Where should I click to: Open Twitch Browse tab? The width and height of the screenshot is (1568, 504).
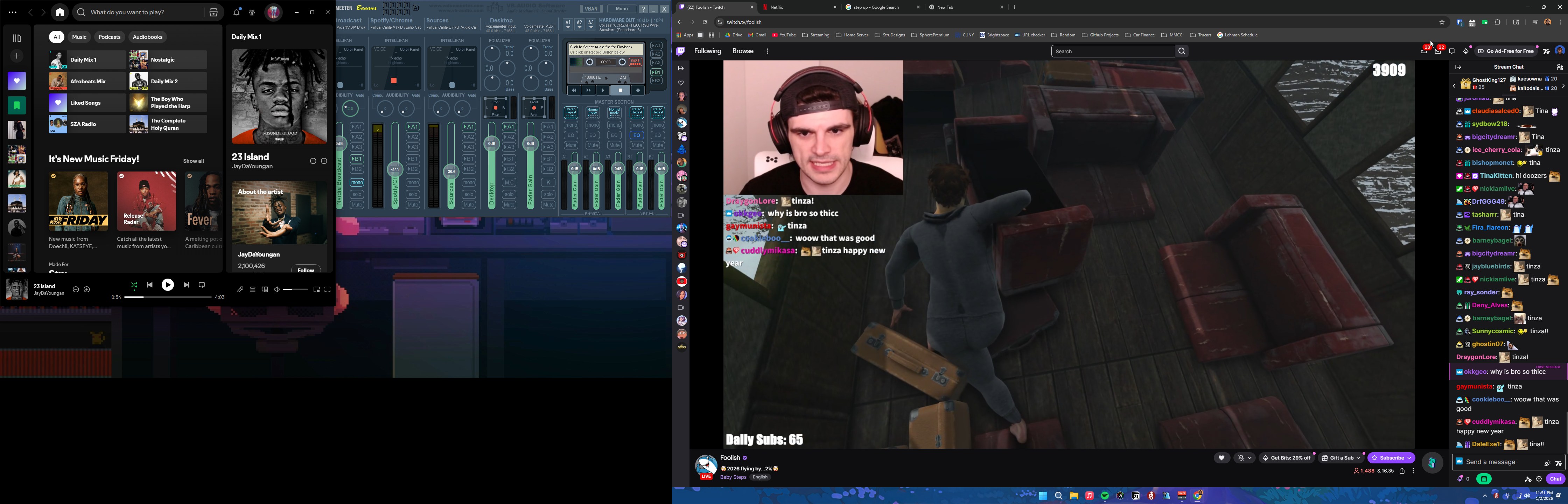743,51
